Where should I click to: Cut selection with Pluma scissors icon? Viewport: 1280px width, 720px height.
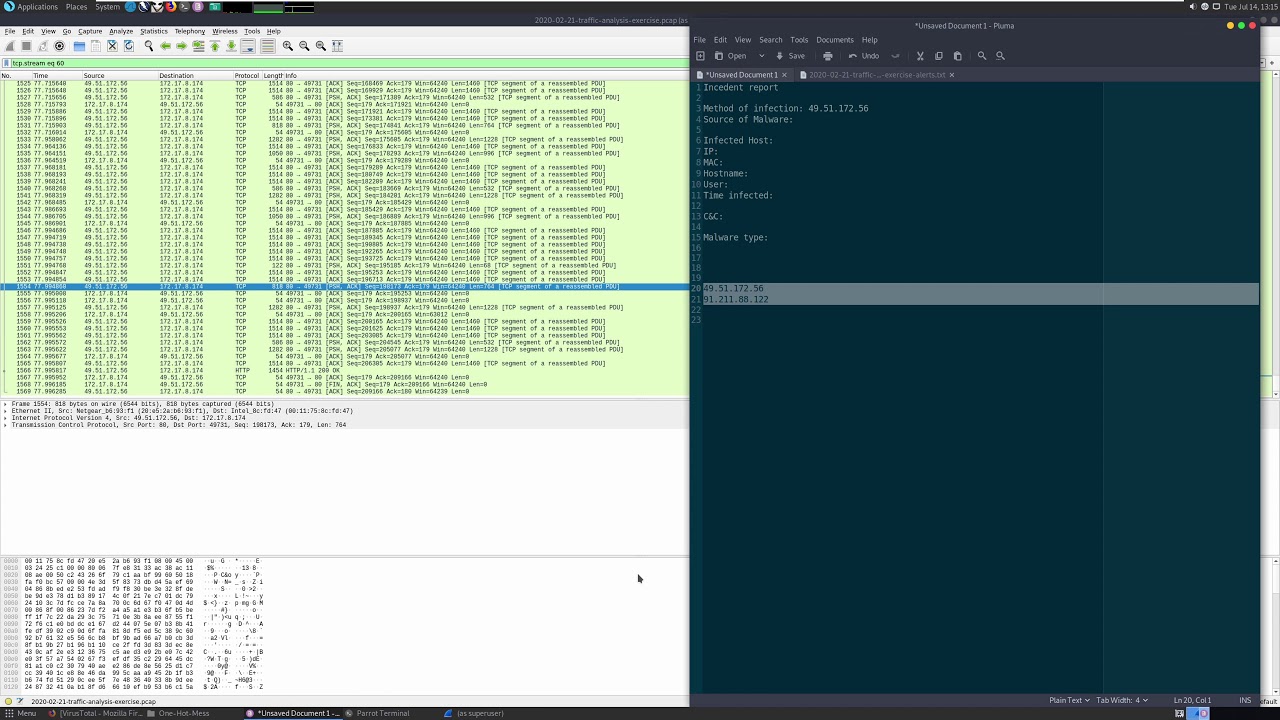(920, 56)
